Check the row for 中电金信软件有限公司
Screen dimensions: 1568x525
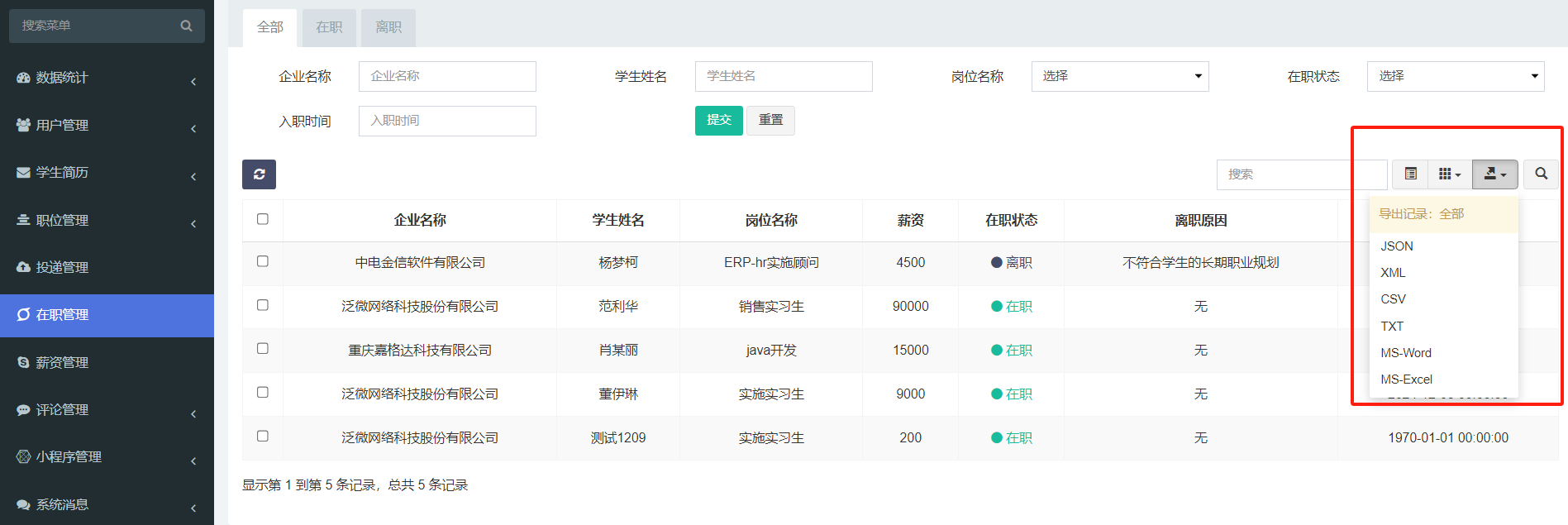[x=263, y=261]
